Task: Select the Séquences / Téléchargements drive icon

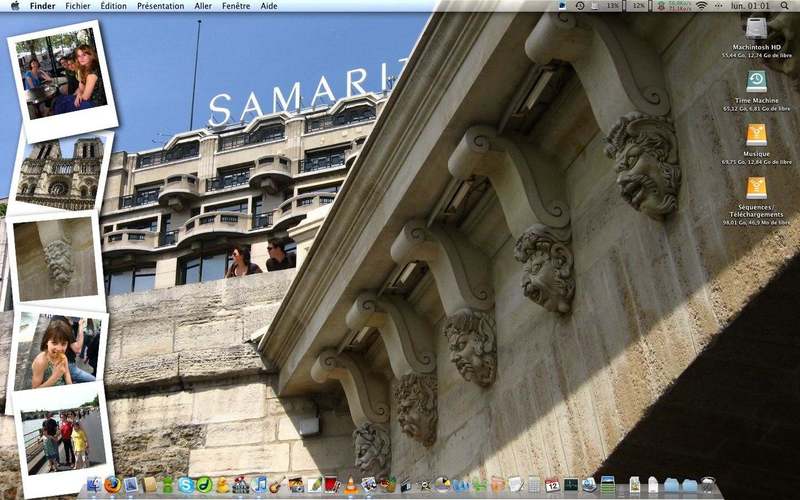Action: pyautogui.click(x=756, y=188)
